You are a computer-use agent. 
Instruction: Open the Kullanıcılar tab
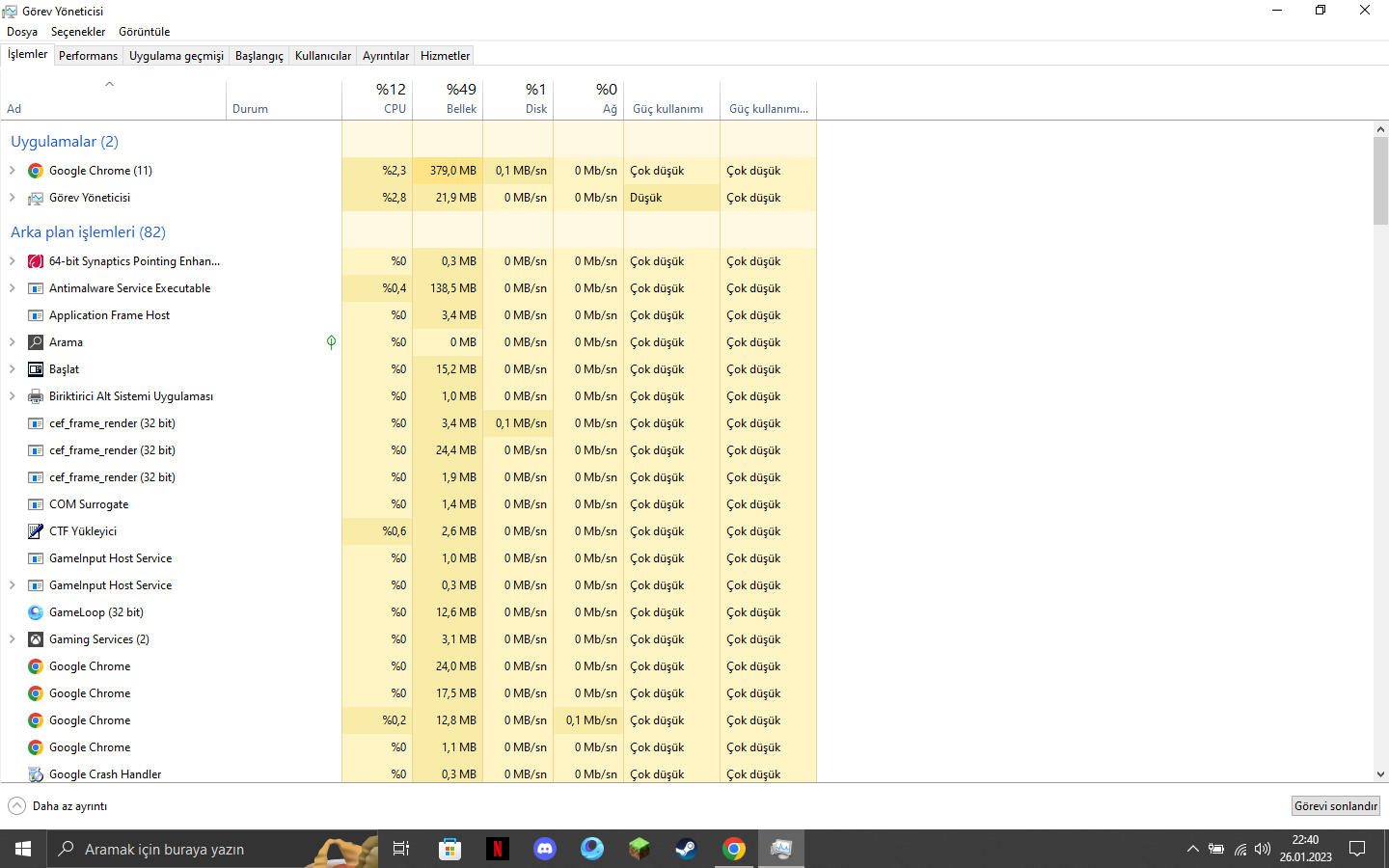tap(323, 56)
